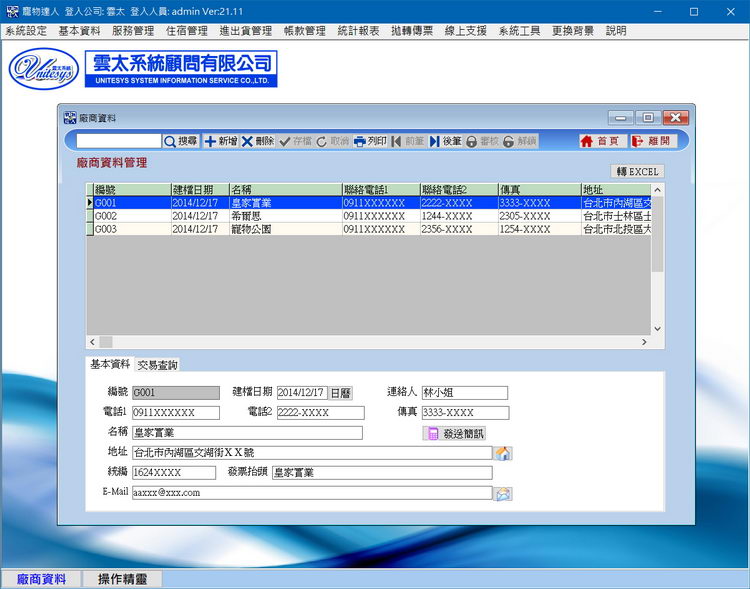Open the 基本資料 menu in menu bar
The height and width of the screenshot is (589, 750).
coord(79,31)
